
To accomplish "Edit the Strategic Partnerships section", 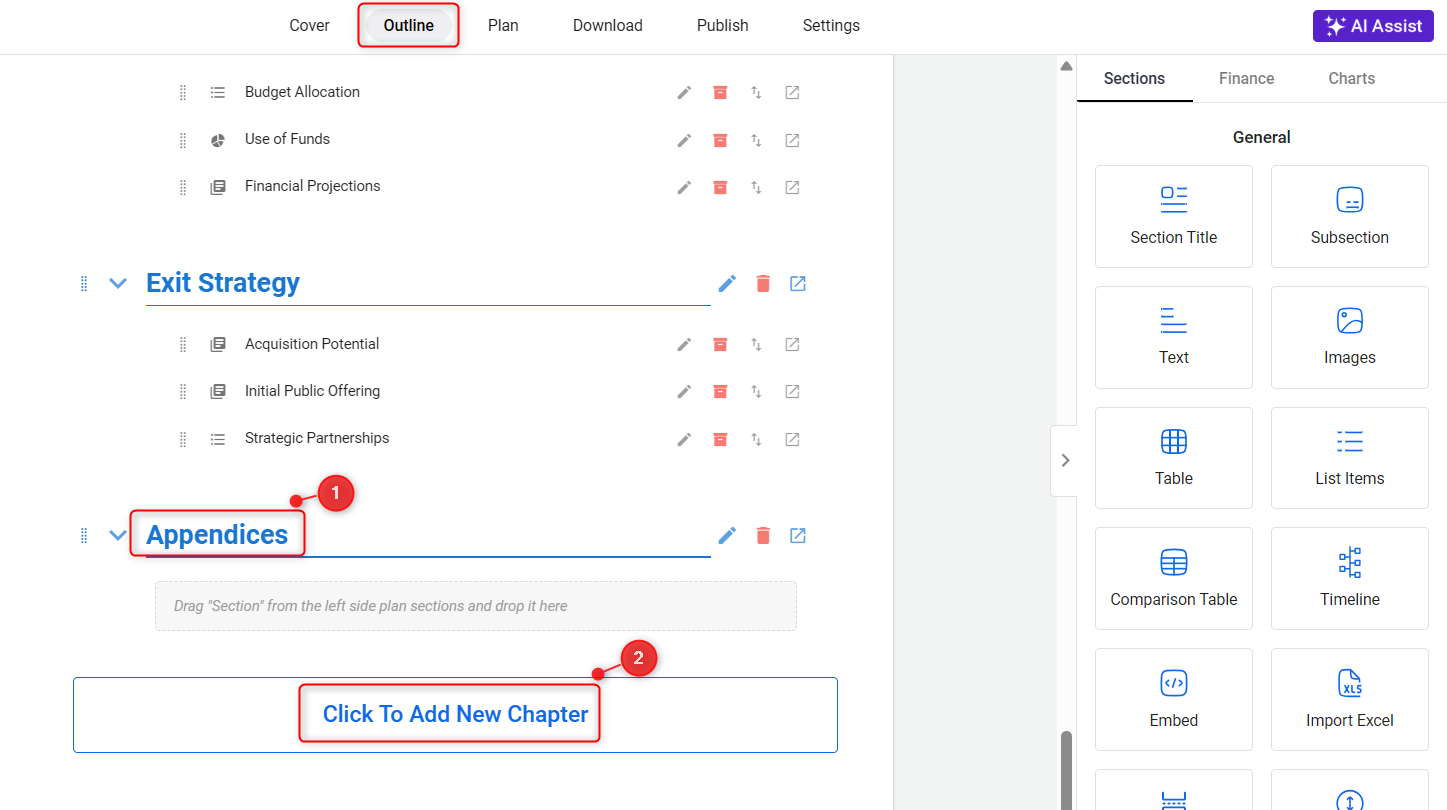I will pos(684,439).
